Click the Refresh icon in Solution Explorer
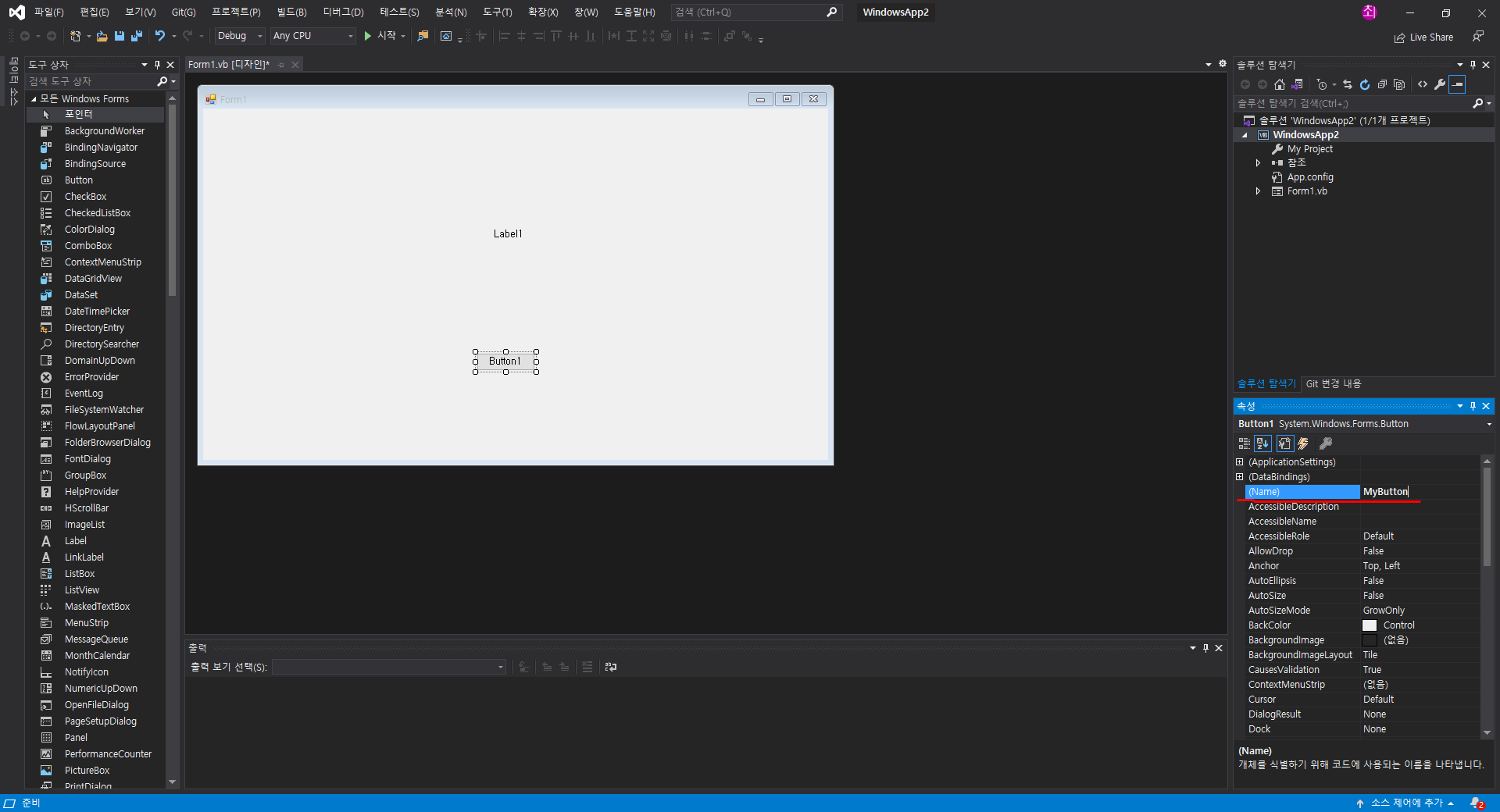The height and width of the screenshot is (812, 1500). click(1365, 84)
